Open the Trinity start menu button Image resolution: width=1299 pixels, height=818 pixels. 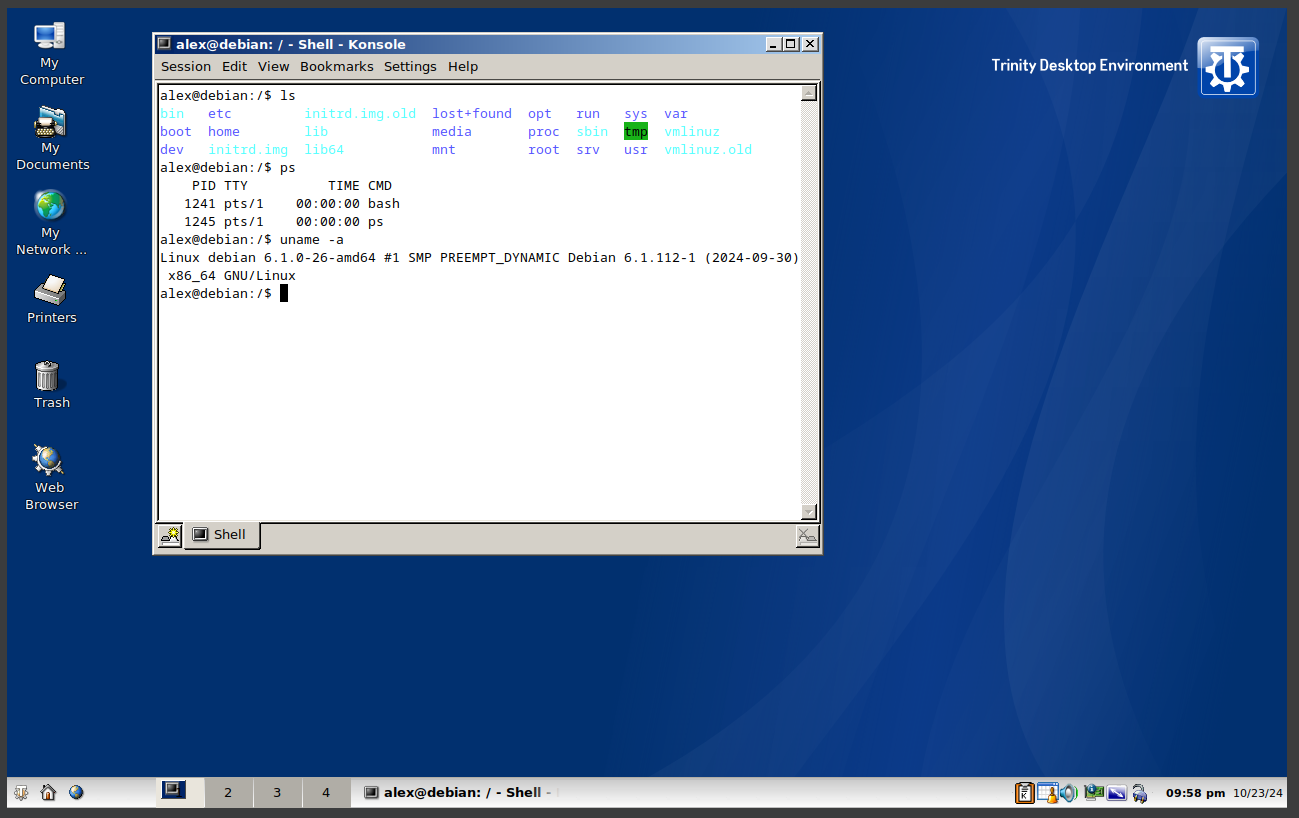pos(21,793)
